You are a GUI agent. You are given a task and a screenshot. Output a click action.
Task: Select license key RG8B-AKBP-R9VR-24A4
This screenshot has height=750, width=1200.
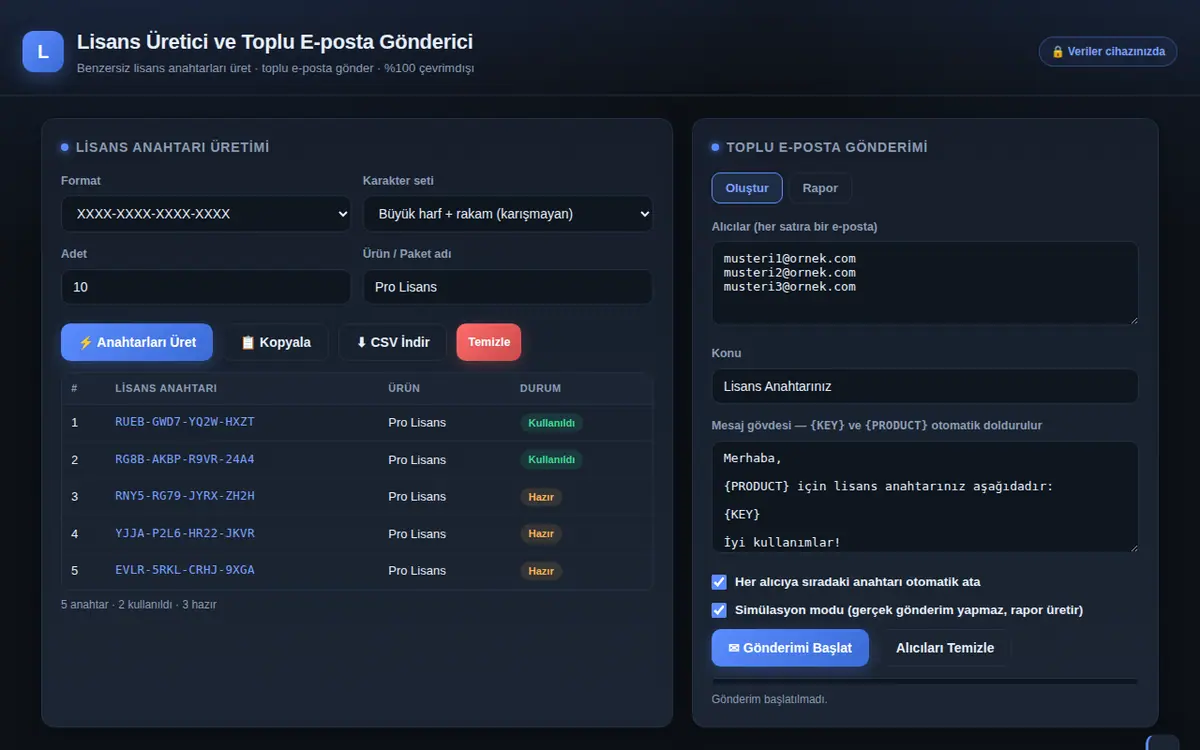click(185, 459)
